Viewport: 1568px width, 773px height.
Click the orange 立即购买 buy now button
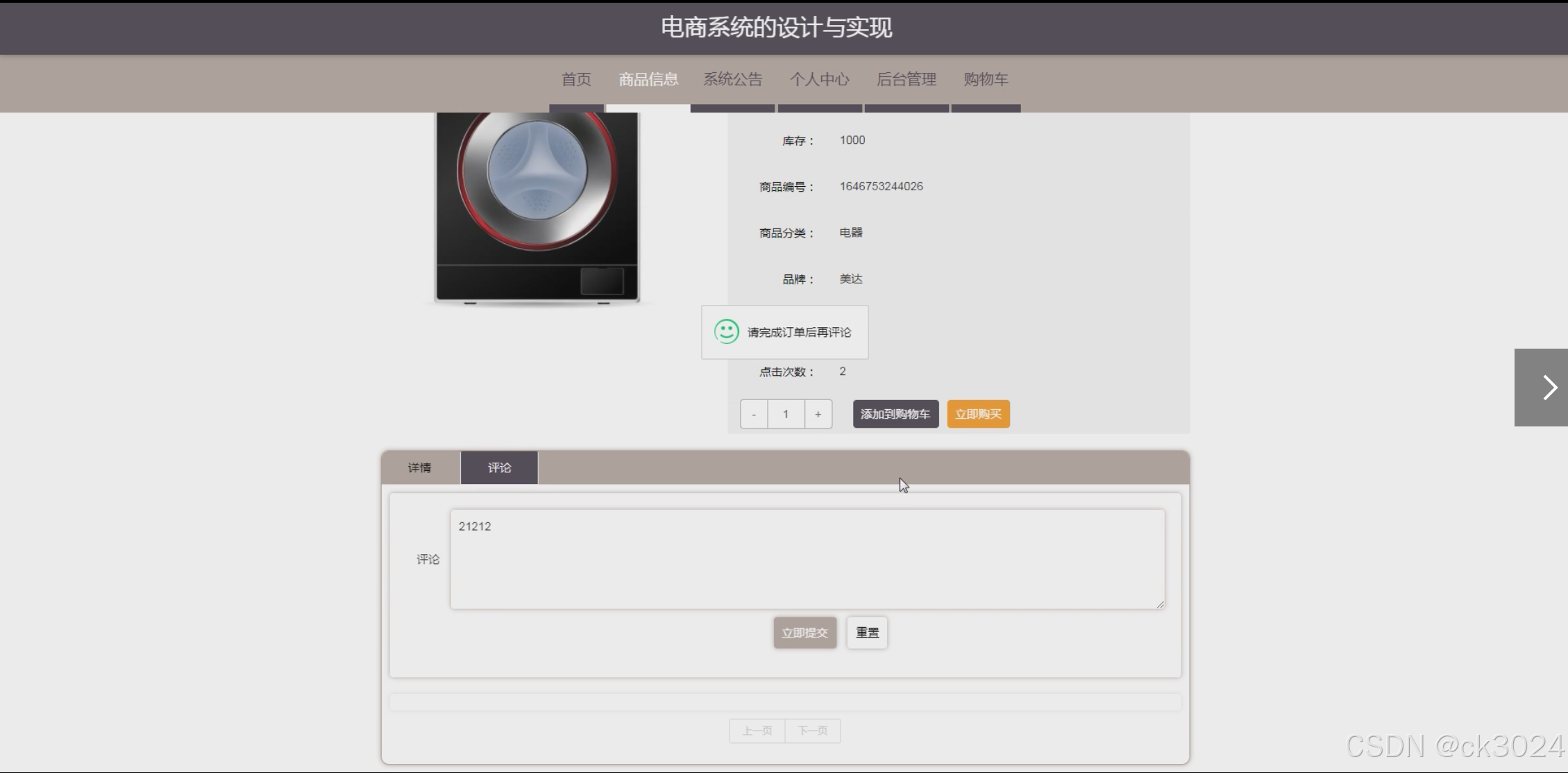[x=977, y=413]
